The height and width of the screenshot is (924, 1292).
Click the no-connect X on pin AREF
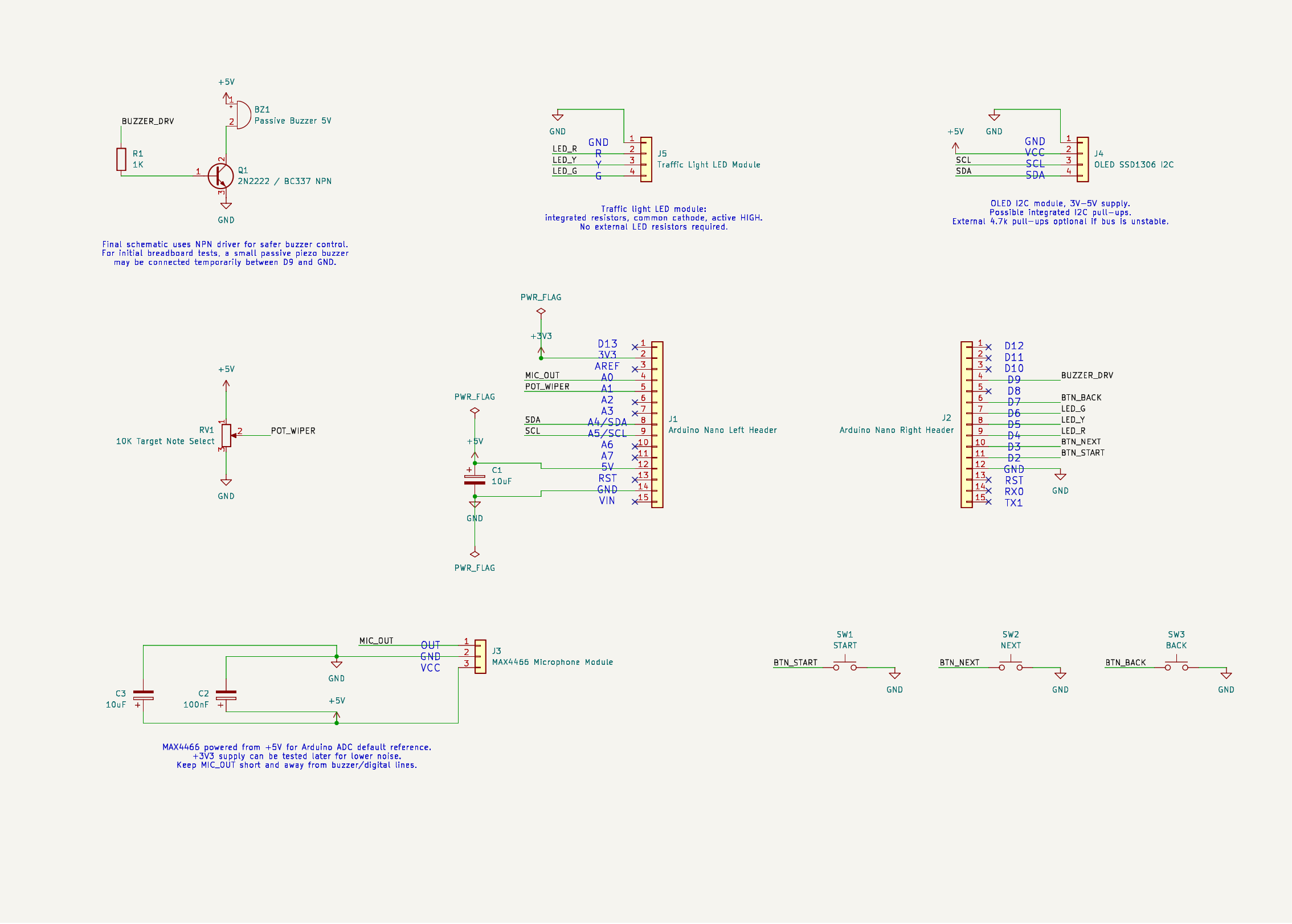pyautogui.click(x=635, y=369)
